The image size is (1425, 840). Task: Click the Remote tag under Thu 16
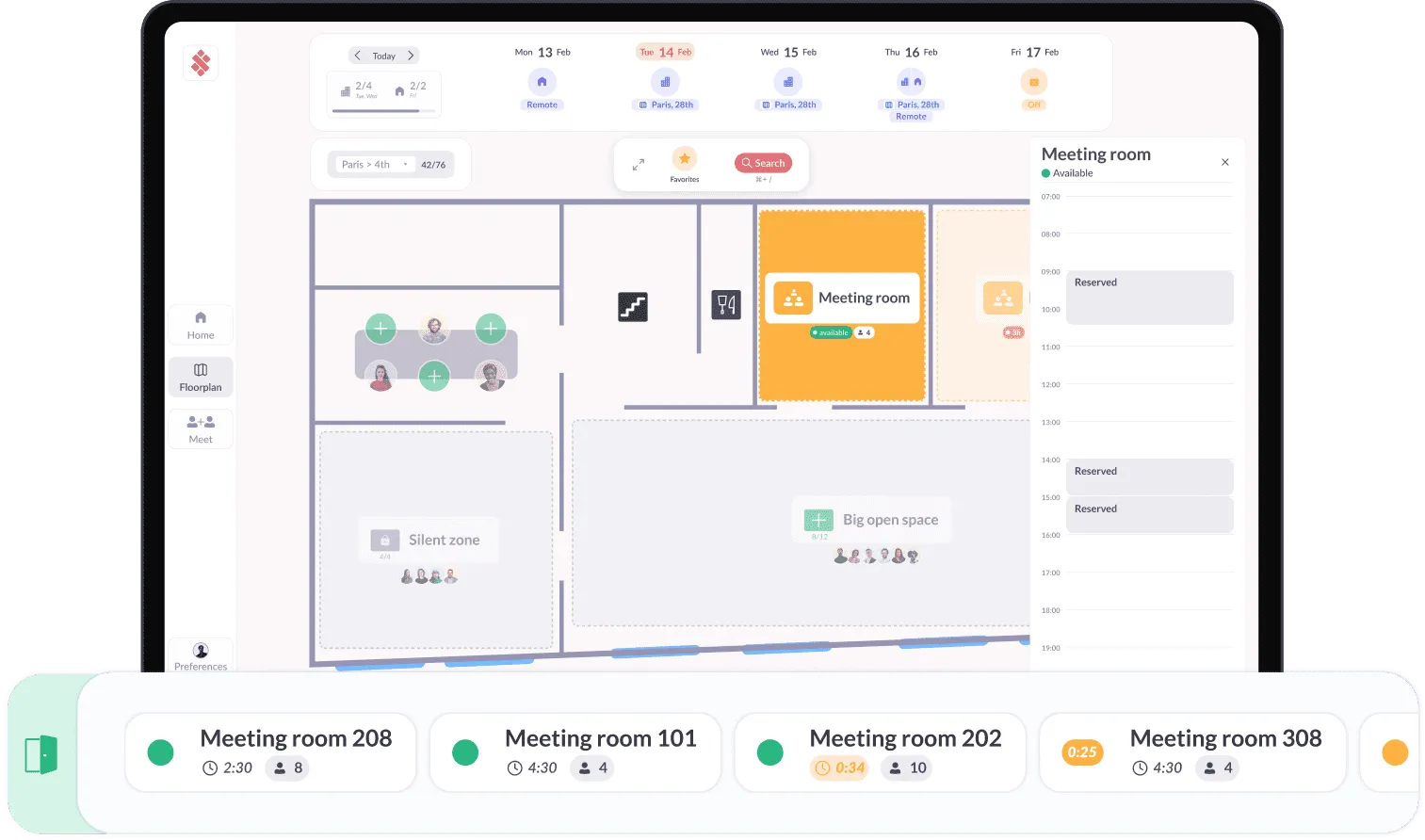click(x=911, y=117)
